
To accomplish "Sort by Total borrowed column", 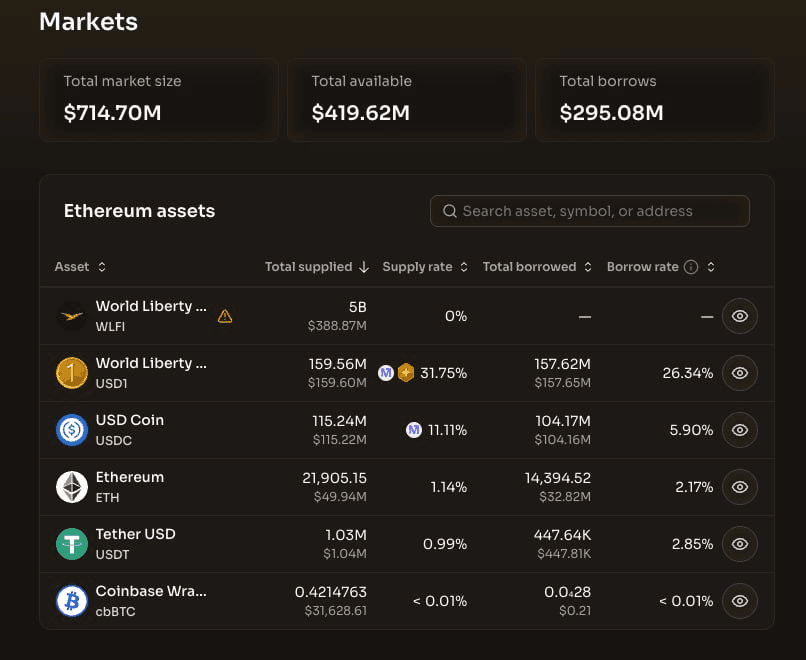I will point(537,267).
